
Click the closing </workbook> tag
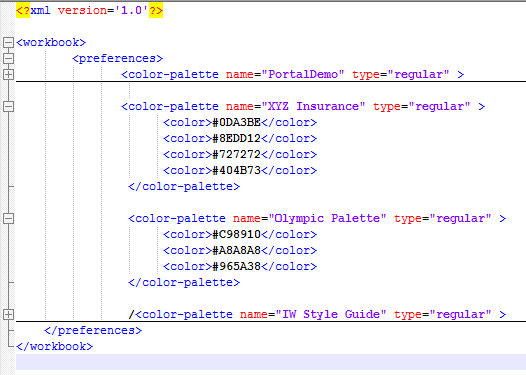coord(55,346)
